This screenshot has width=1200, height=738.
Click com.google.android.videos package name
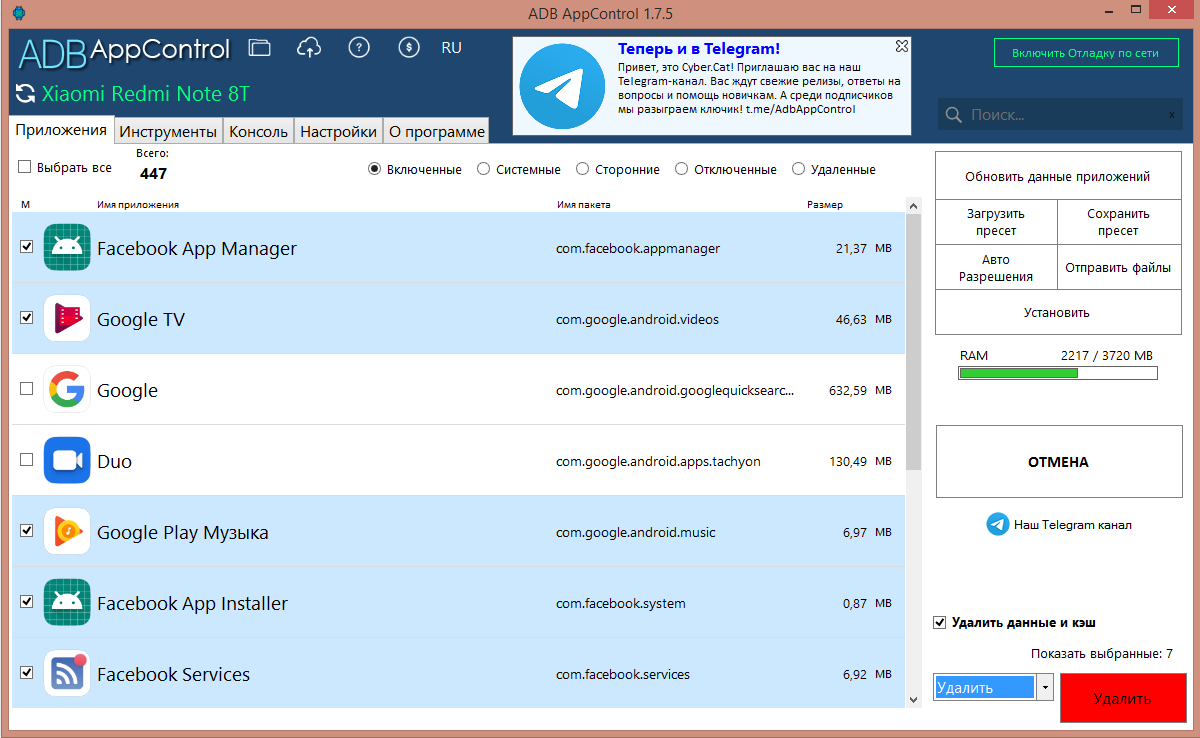tap(637, 320)
